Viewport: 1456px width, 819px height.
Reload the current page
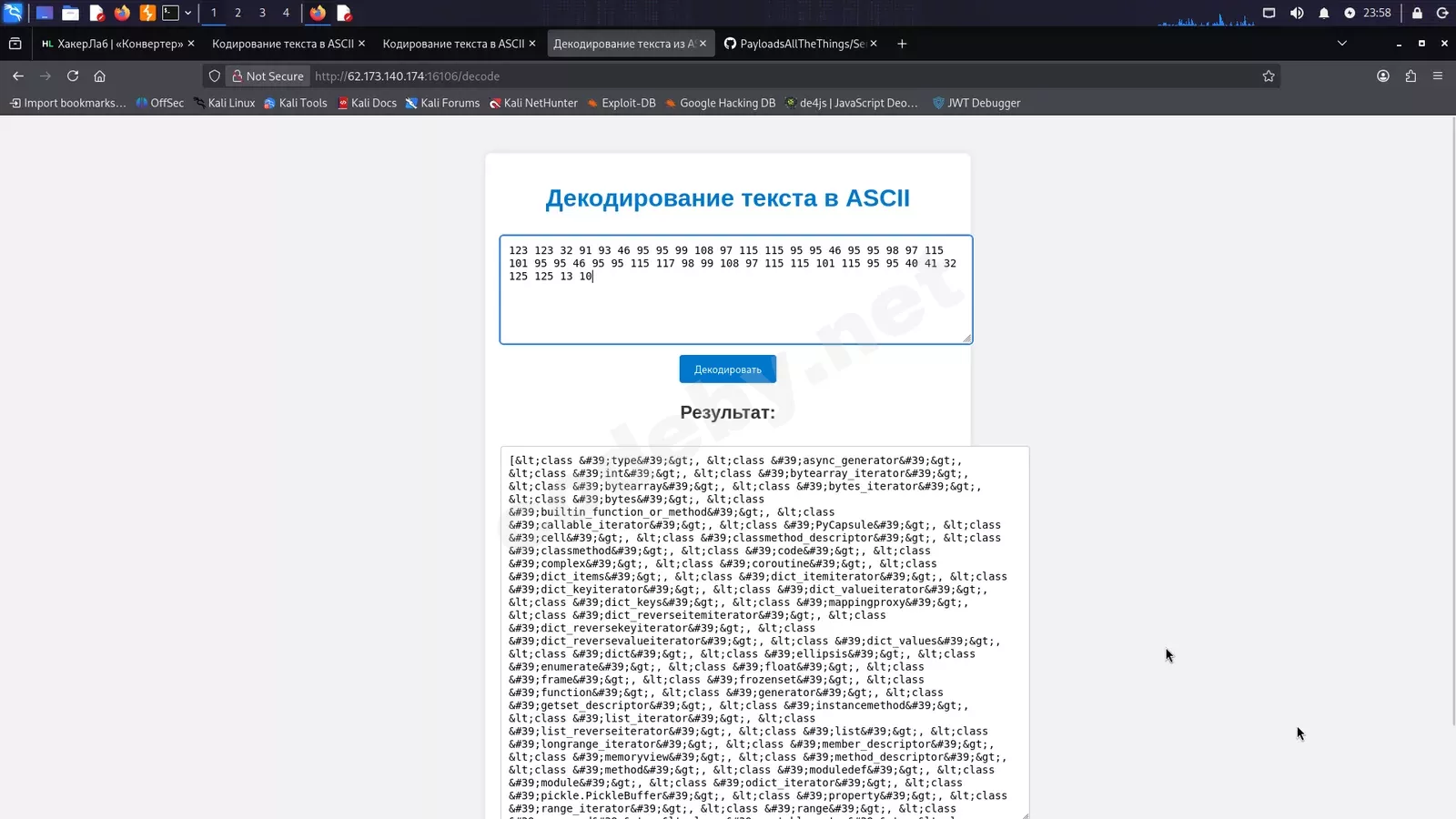click(x=73, y=76)
